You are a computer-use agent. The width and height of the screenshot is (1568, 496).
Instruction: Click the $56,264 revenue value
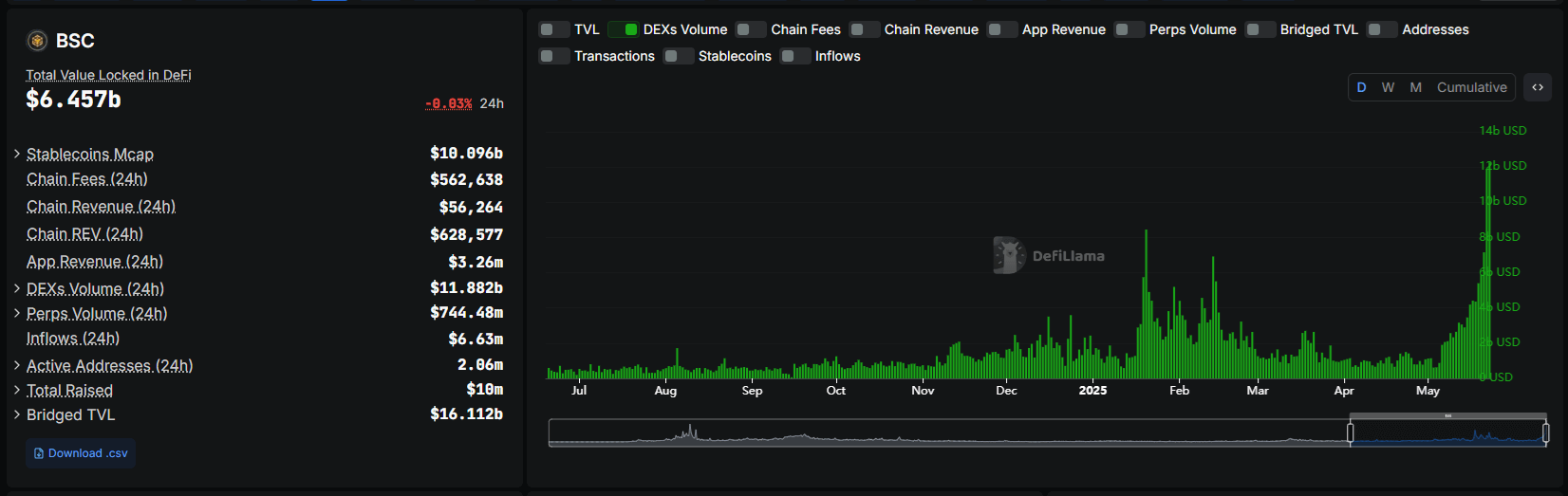coord(471,207)
